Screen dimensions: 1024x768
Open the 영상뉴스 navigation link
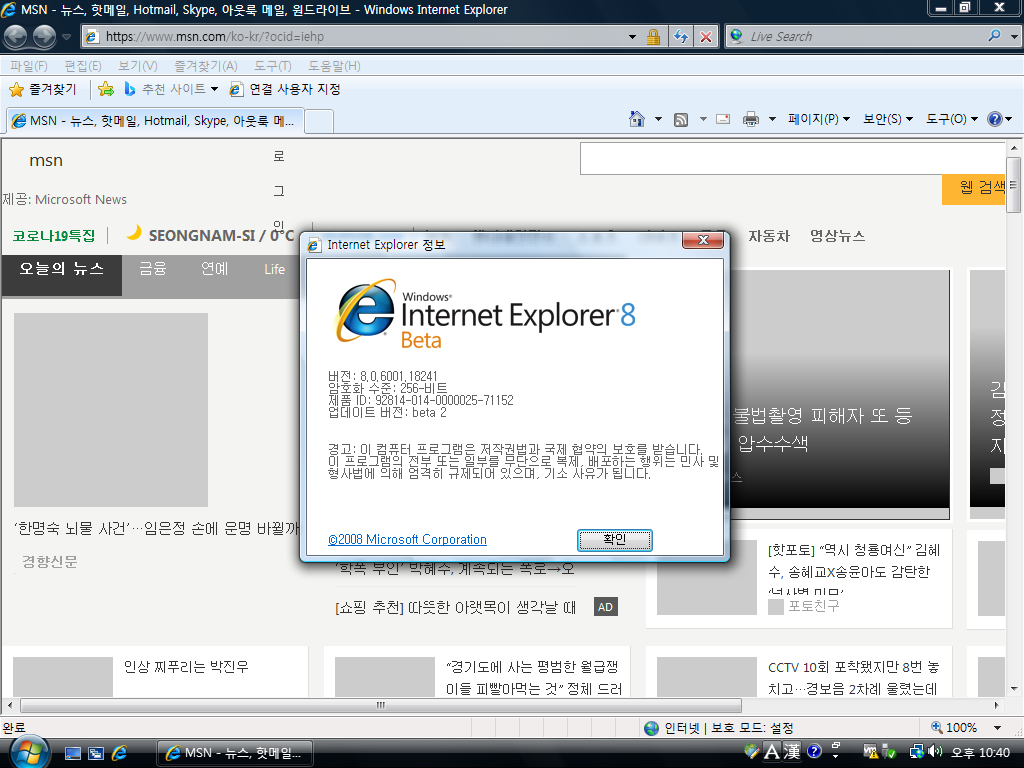[837, 236]
